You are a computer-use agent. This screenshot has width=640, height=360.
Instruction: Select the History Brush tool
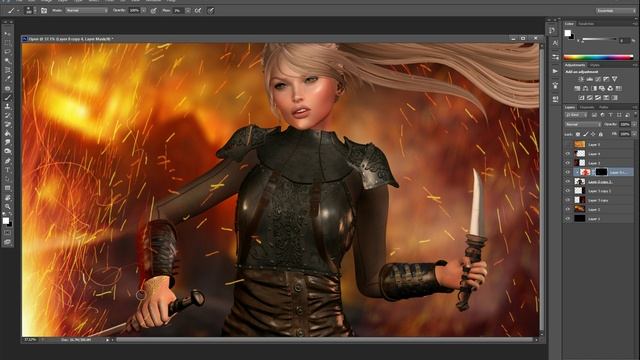(7, 115)
